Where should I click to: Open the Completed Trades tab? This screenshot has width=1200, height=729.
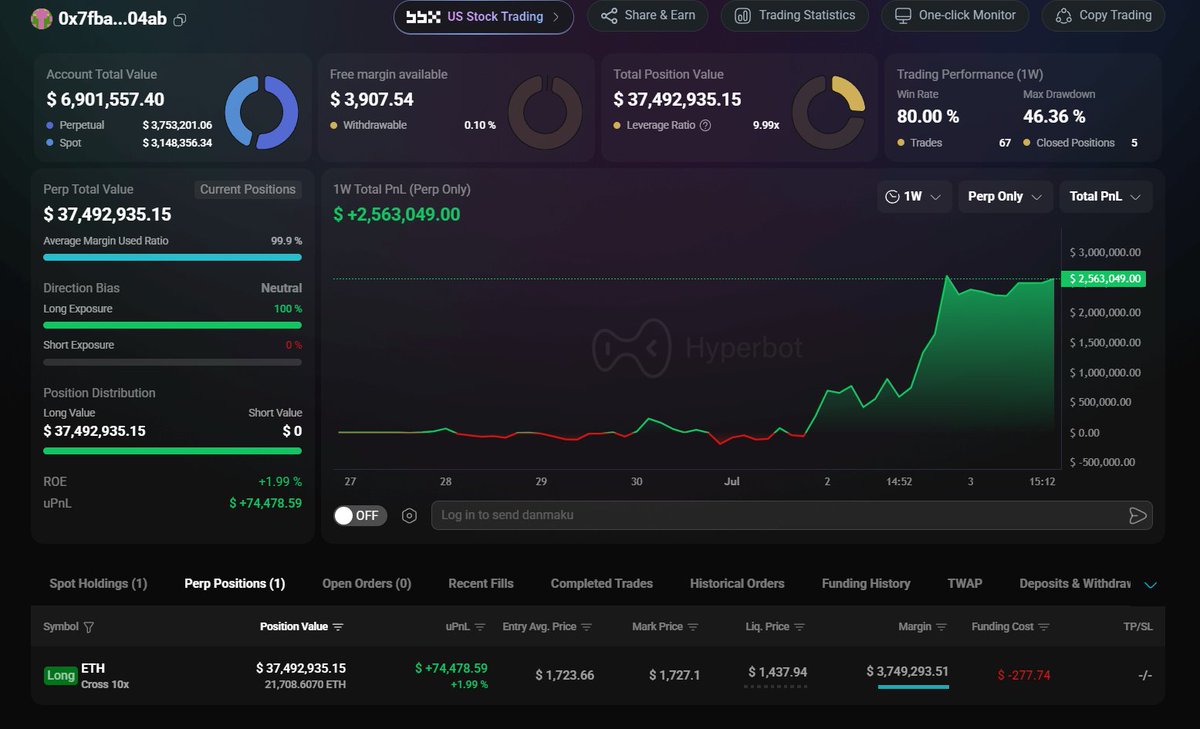click(x=602, y=583)
